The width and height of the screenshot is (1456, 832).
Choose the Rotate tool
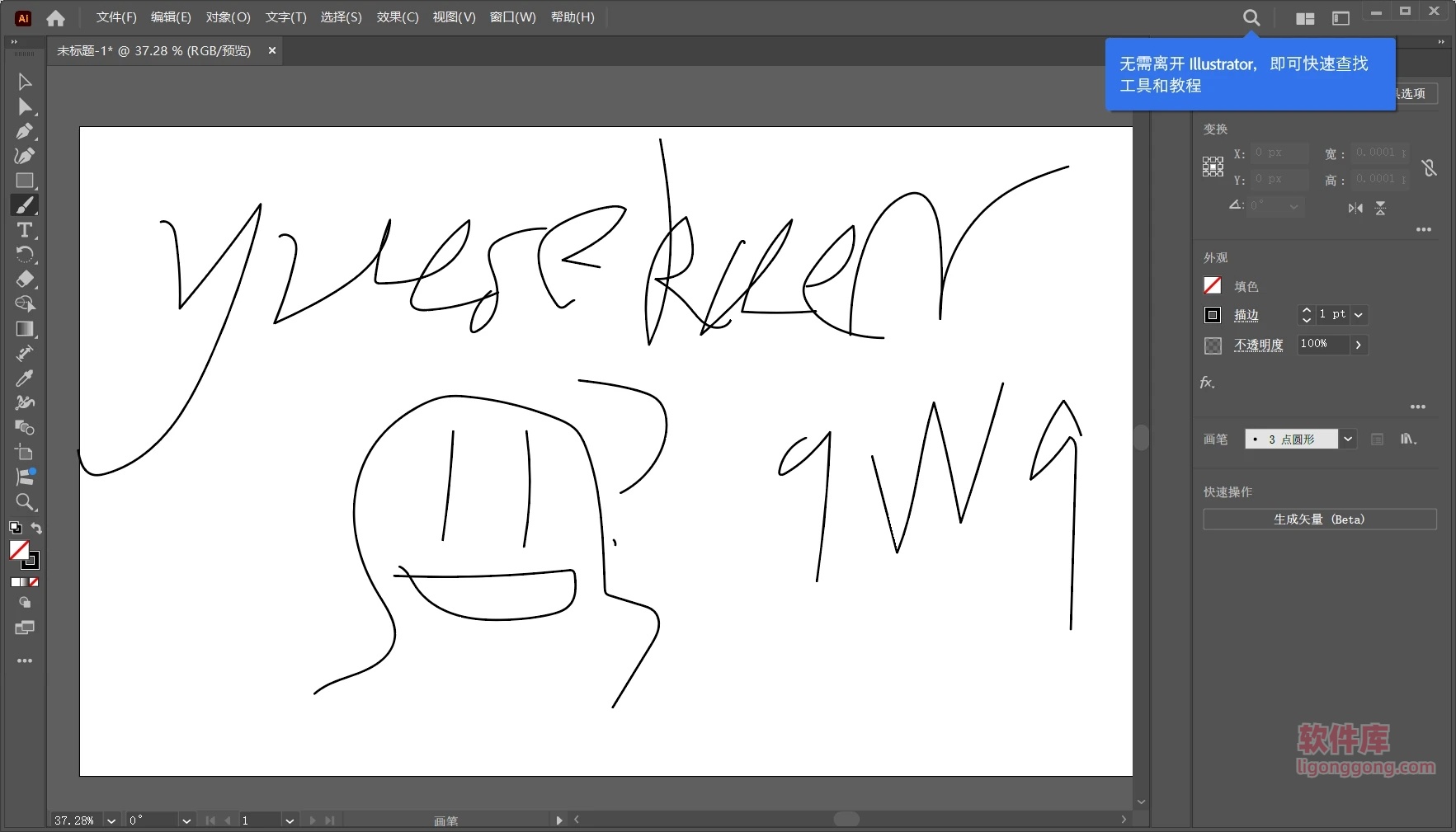click(25, 255)
